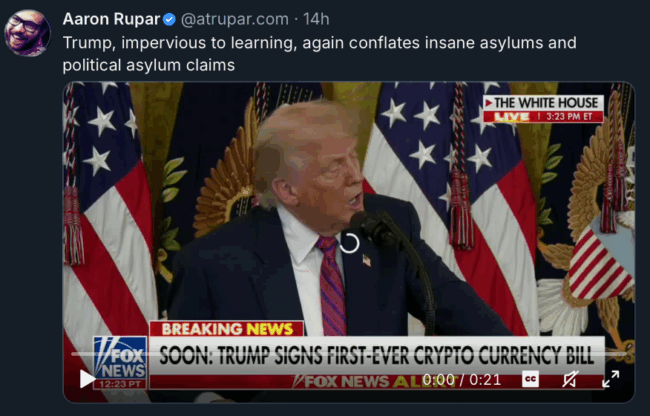Toggle closed captions with the CC icon
The image size is (650, 416).
click(530, 379)
